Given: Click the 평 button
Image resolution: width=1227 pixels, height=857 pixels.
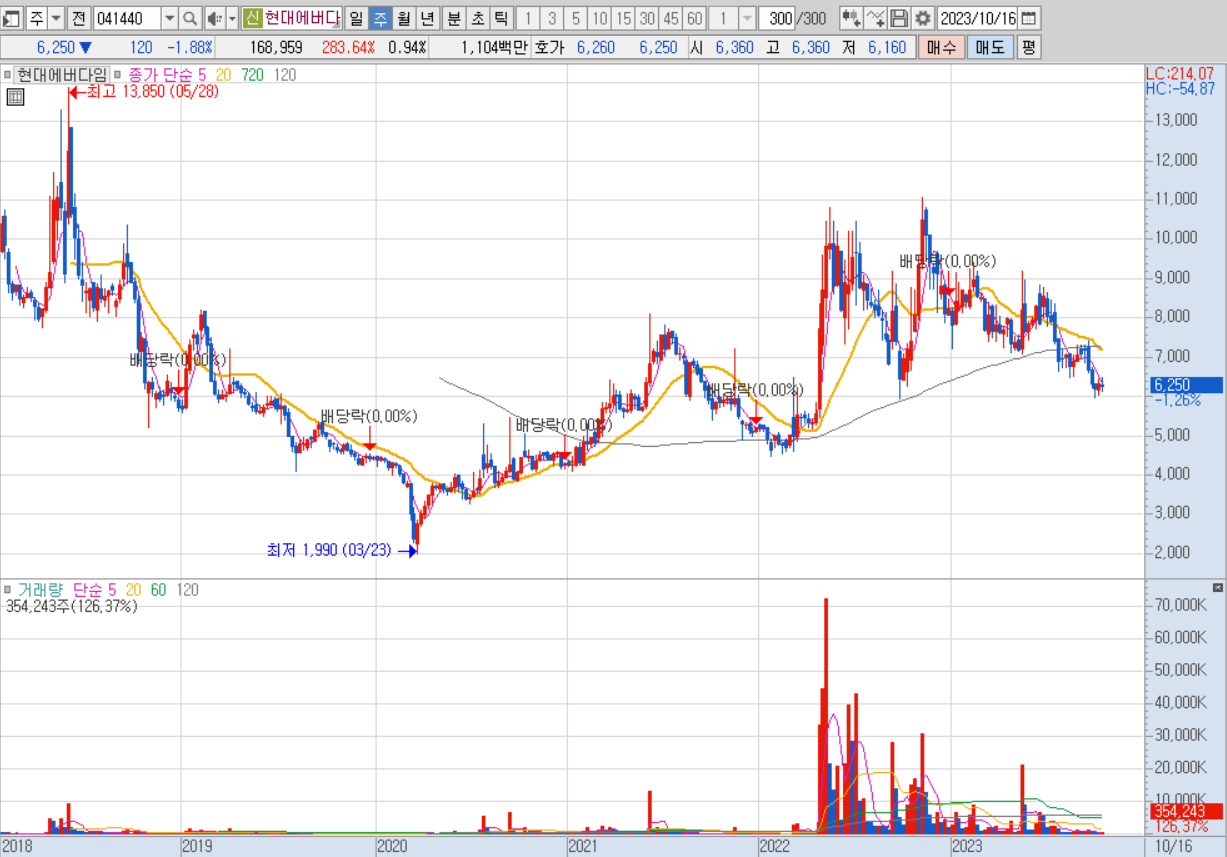Looking at the screenshot, I should click(x=1029, y=47).
